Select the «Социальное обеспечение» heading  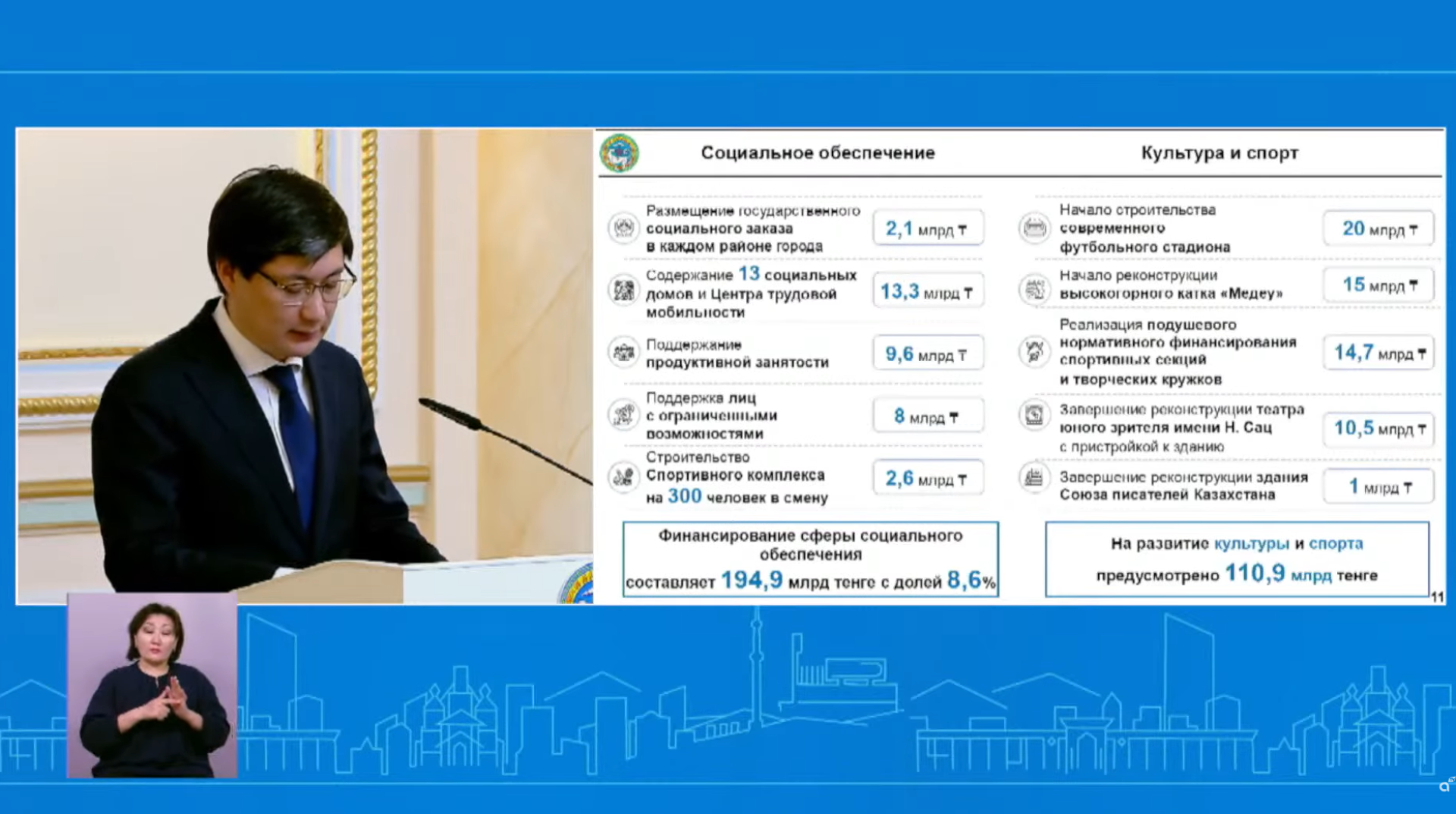coord(817,153)
